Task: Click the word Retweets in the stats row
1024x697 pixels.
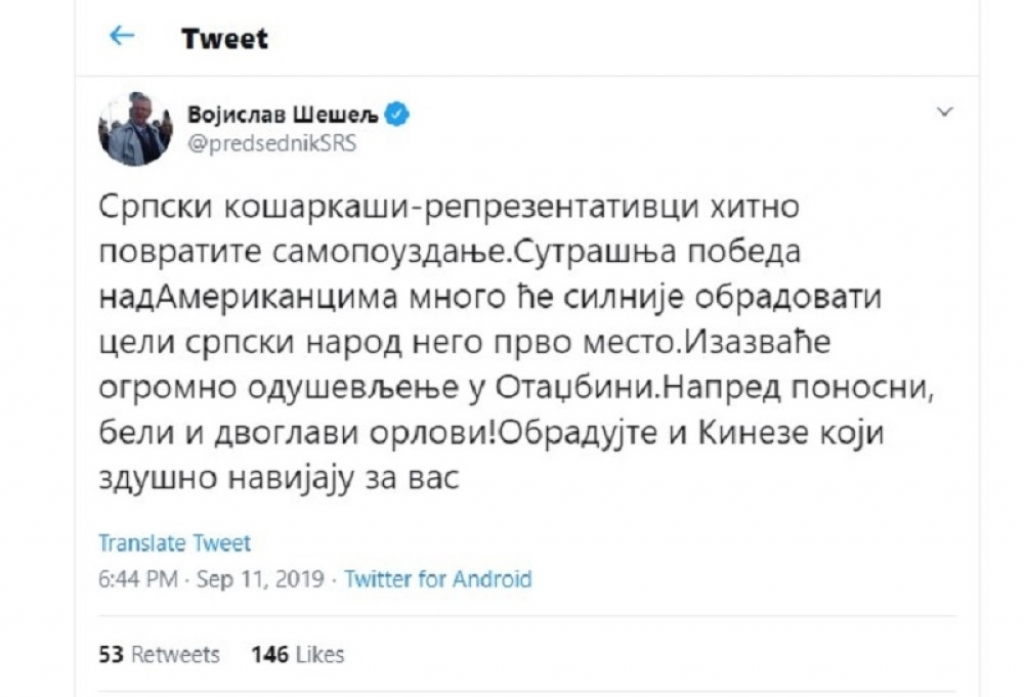Action: tap(175, 655)
